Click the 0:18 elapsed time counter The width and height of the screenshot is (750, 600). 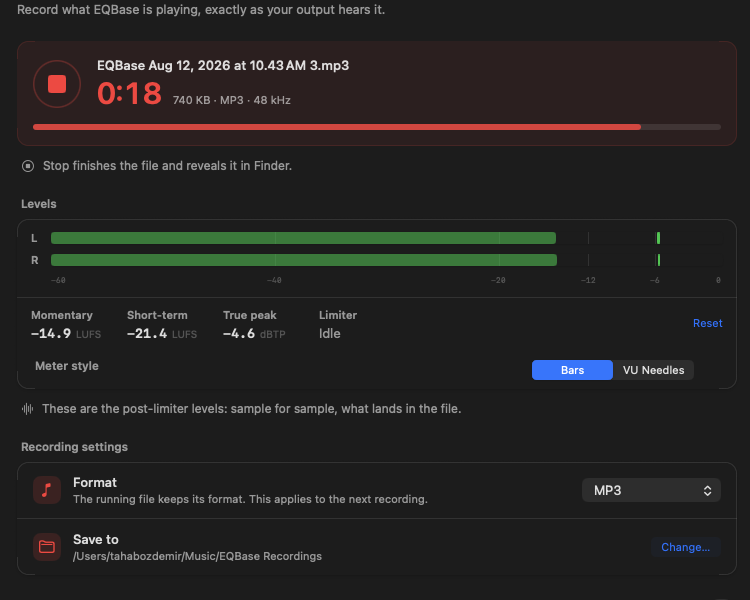[x=130, y=93]
